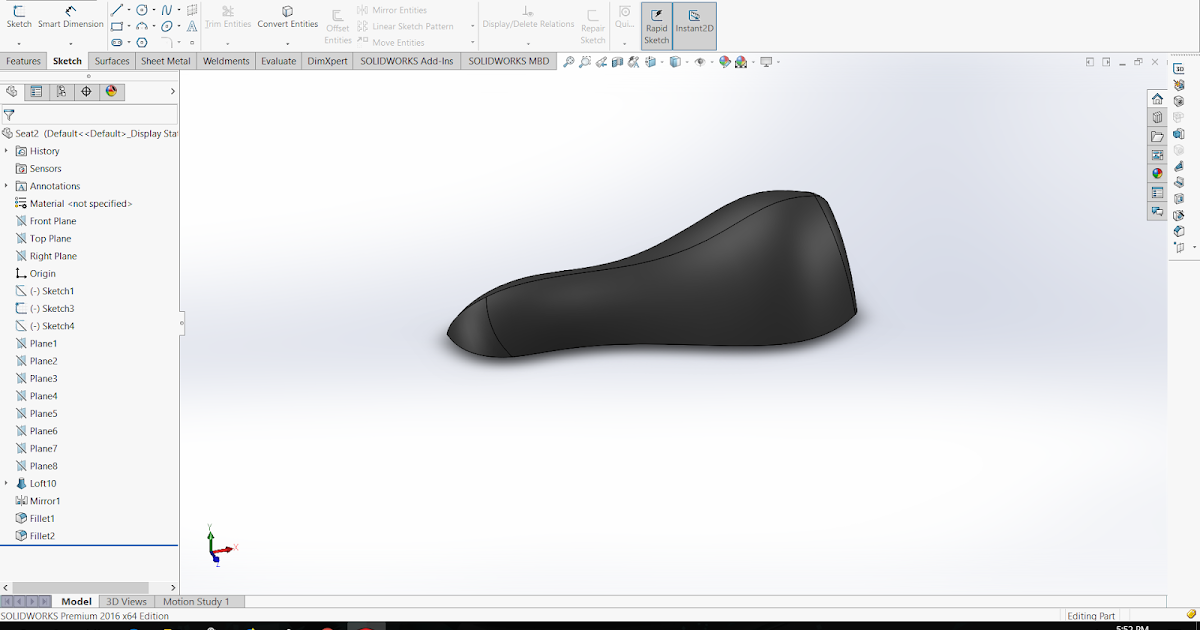Open the View Orientation dropdown
Viewport: 1200px width, 630px height.
coord(648,62)
